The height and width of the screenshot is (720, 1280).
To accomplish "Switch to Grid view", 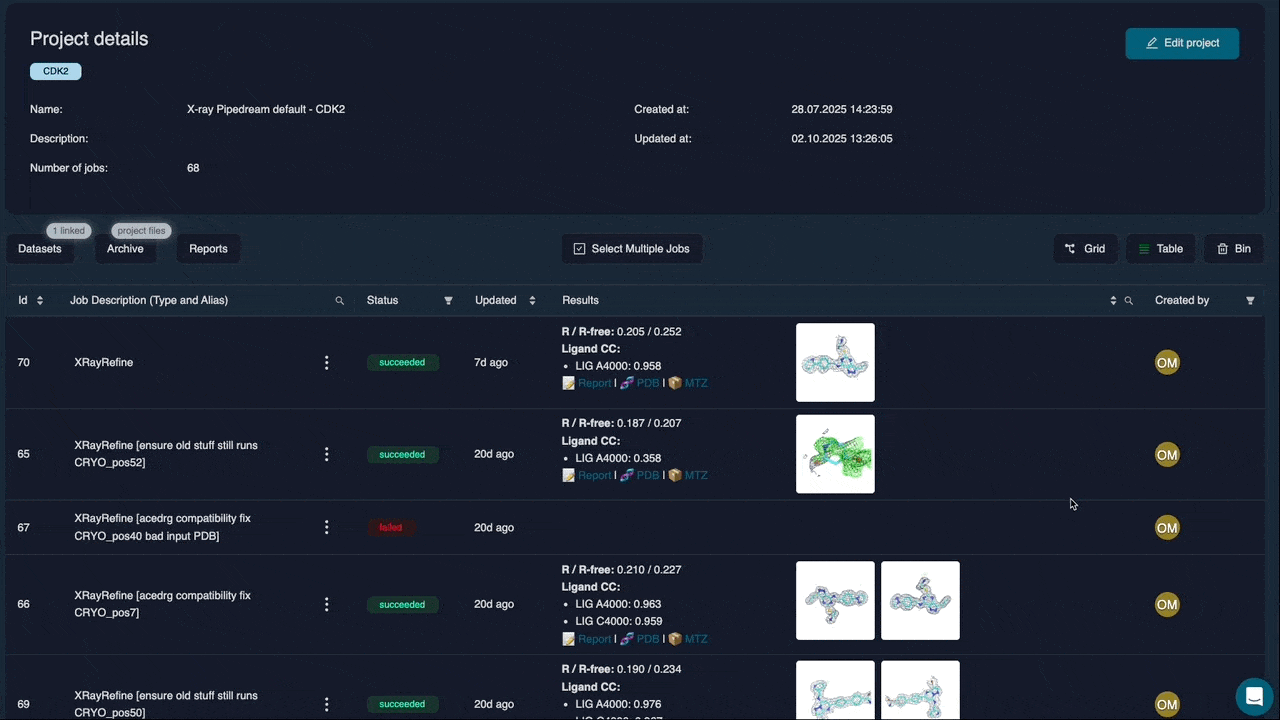I will point(1084,249).
